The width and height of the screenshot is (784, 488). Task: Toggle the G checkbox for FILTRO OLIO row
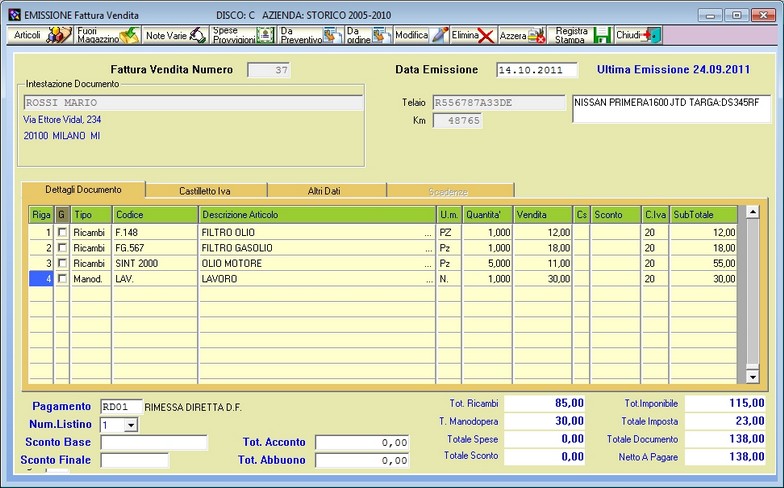[x=62, y=232]
